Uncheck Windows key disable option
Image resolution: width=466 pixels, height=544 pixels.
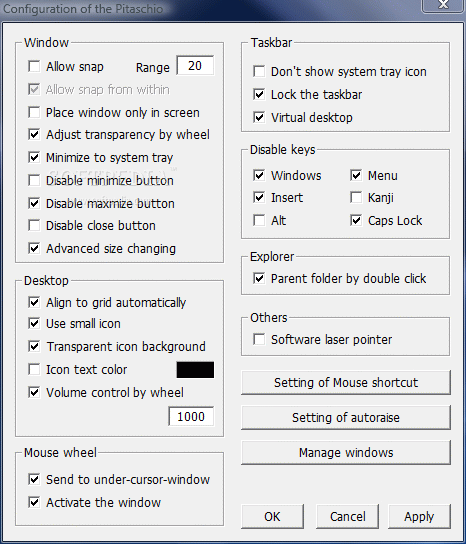pyautogui.click(x=259, y=175)
